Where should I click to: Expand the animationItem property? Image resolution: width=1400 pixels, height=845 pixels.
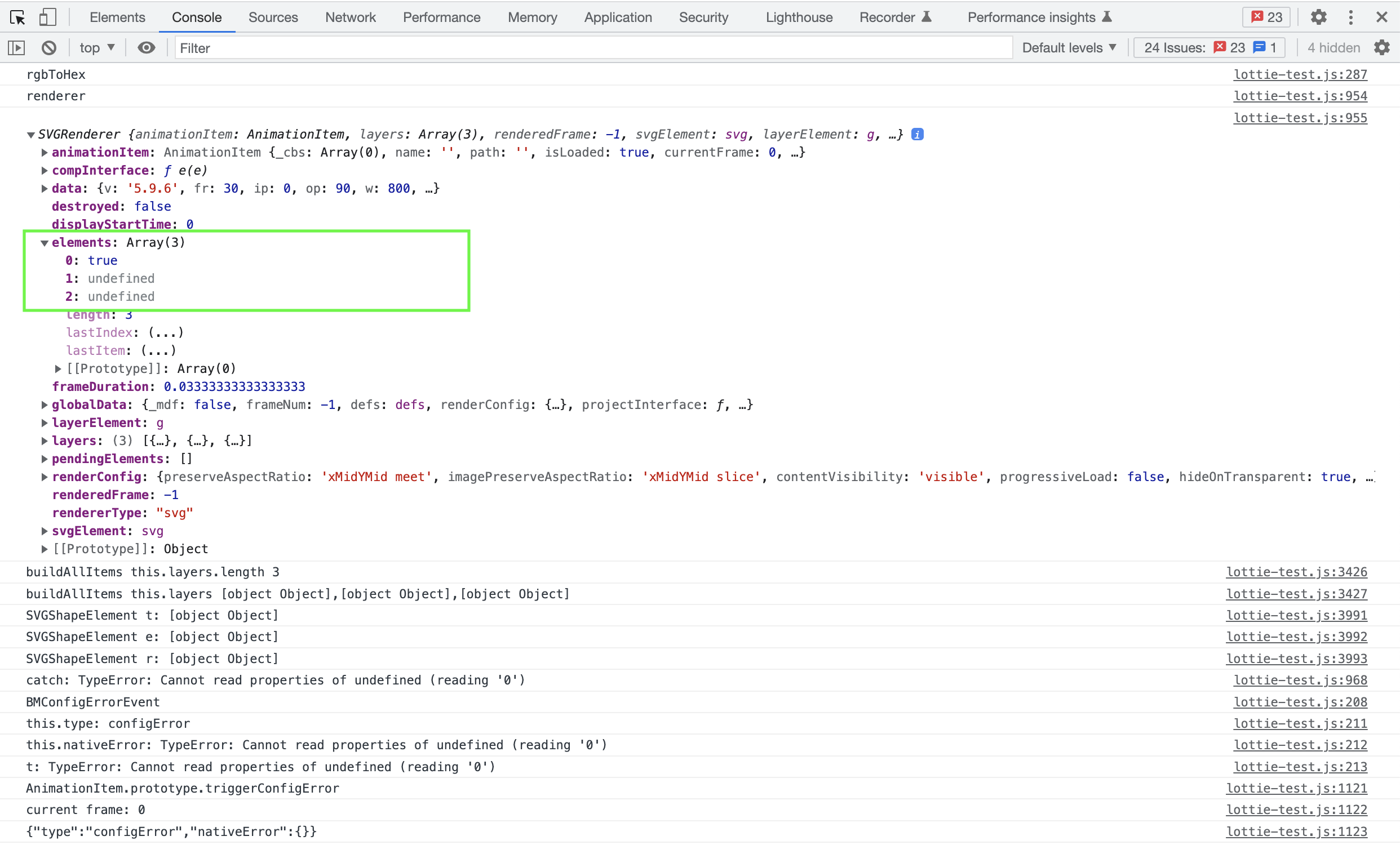45,152
